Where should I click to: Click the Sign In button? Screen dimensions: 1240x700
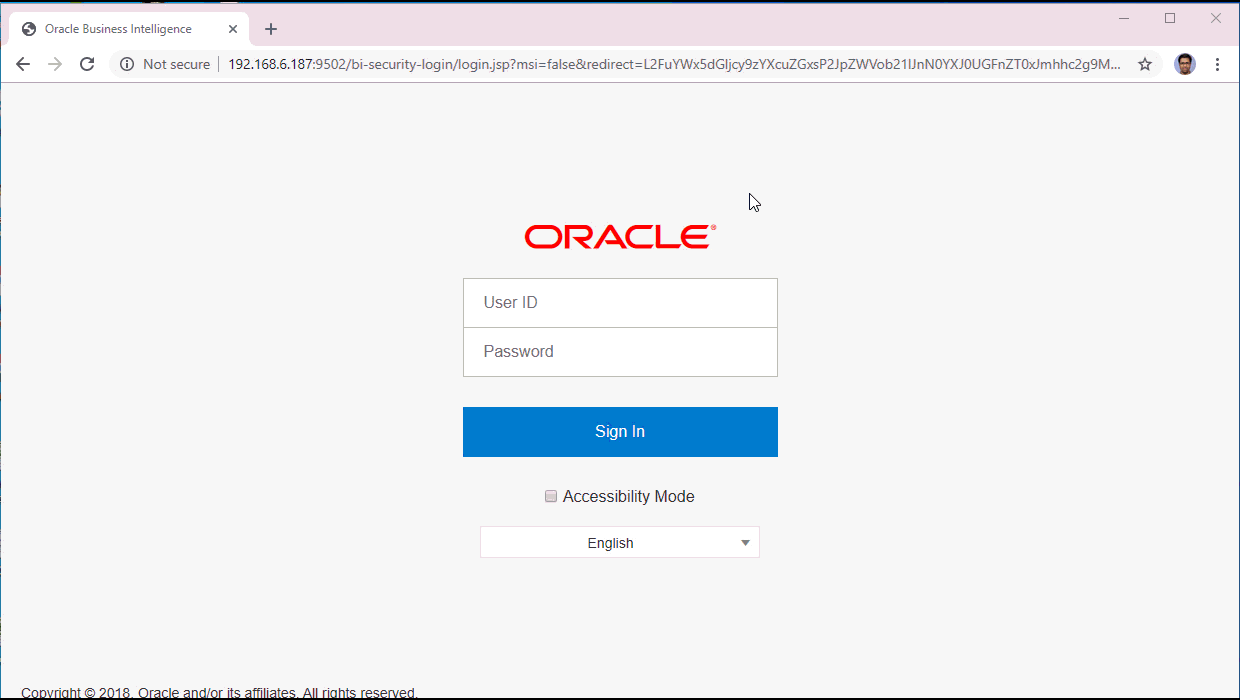(620, 432)
